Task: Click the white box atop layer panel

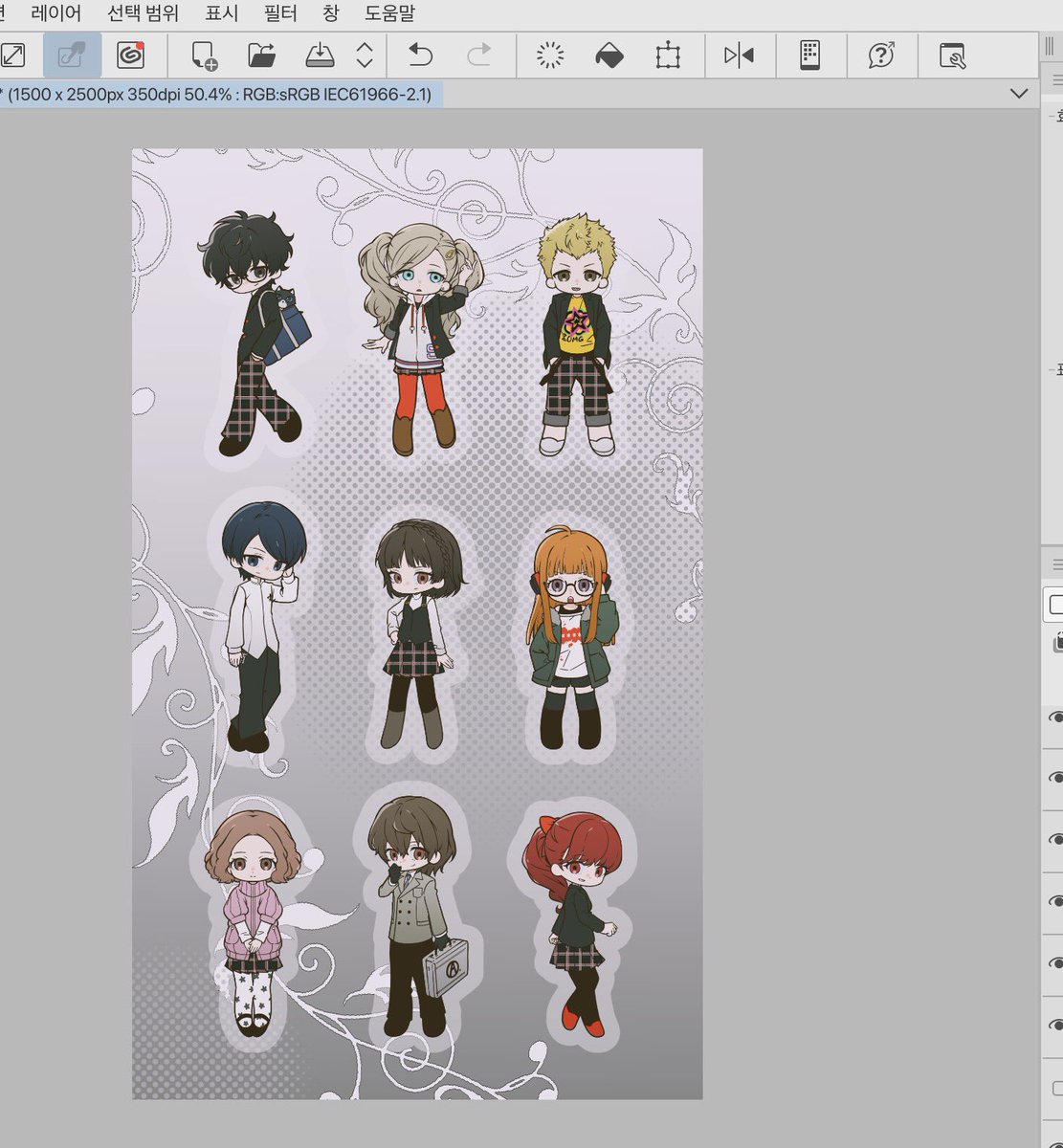Action: pos(1055,605)
